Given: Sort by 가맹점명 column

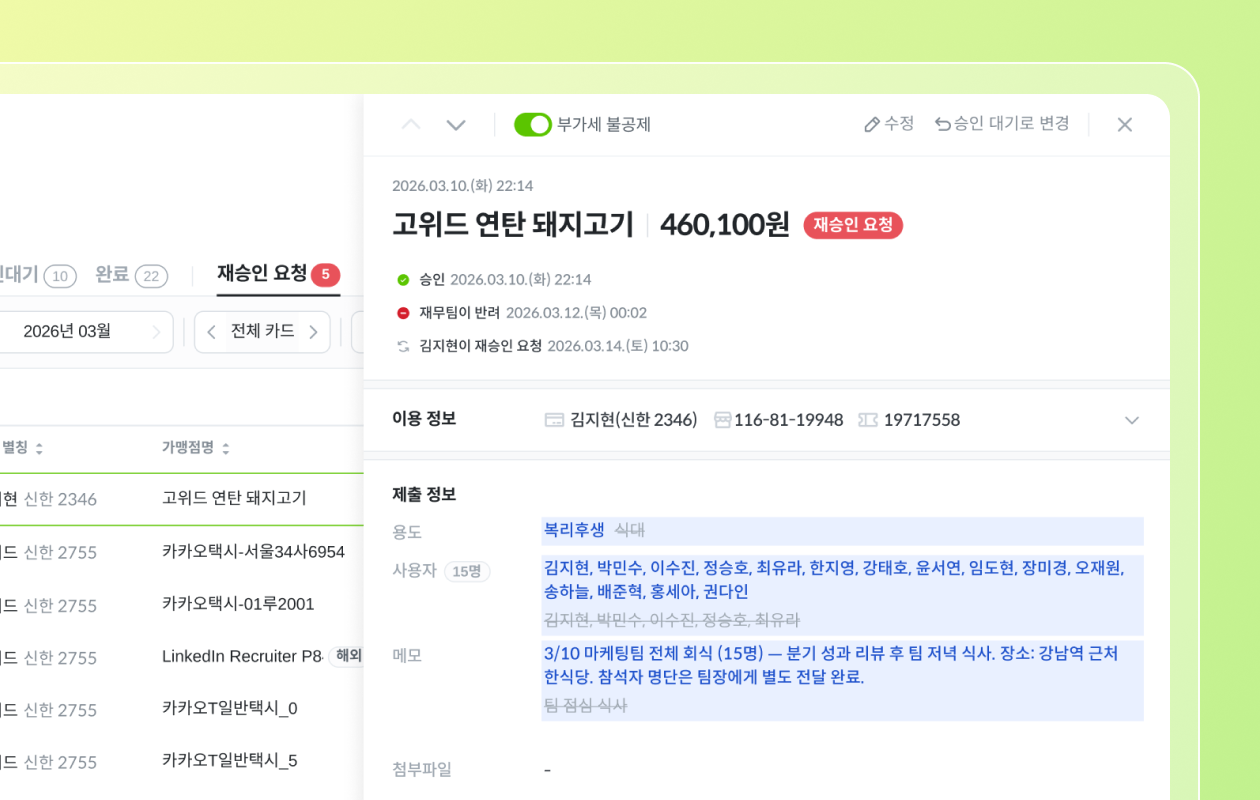Looking at the screenshot, I should (x=197, y=448).
